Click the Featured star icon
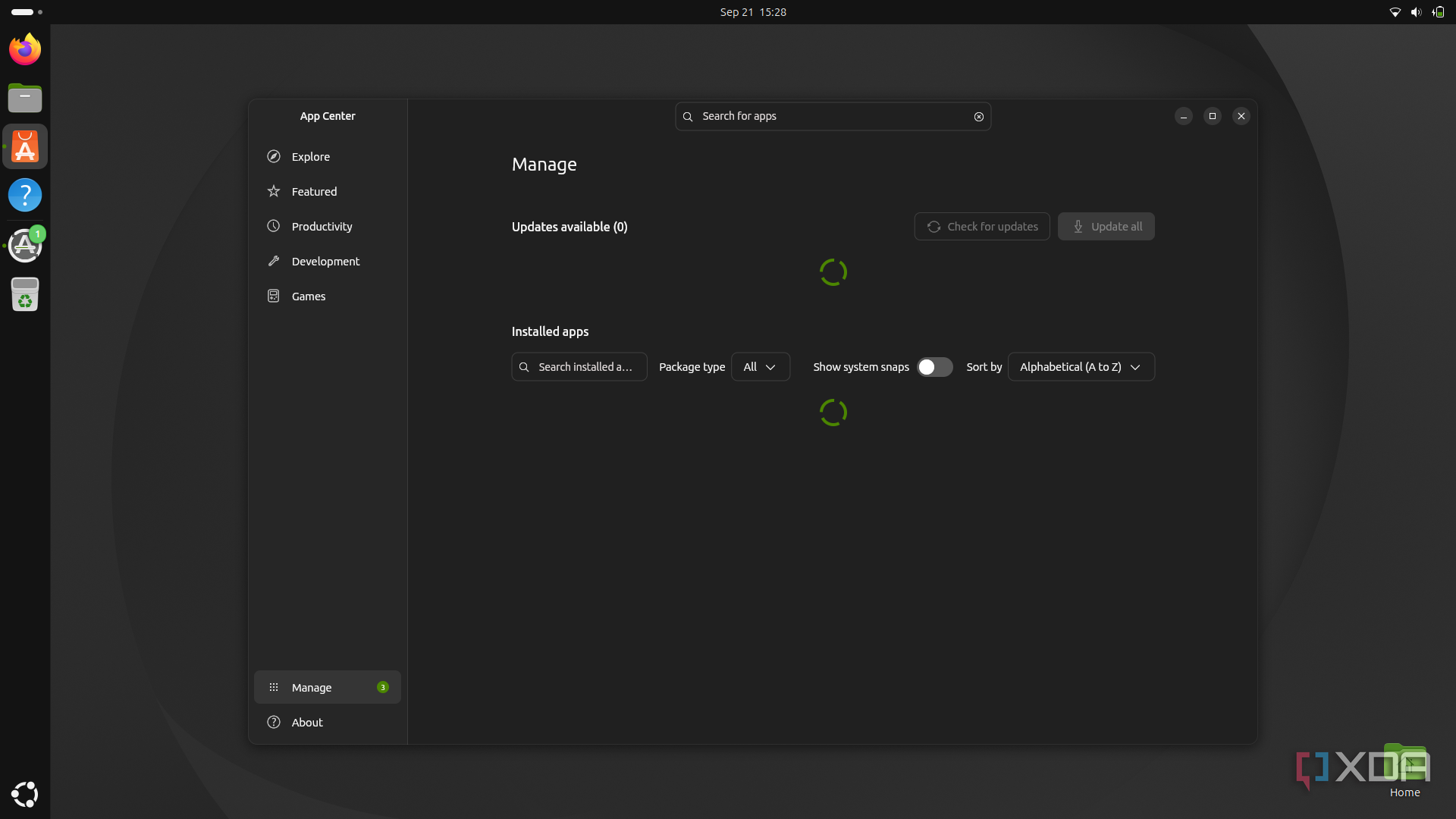 [x=274, y=191]
